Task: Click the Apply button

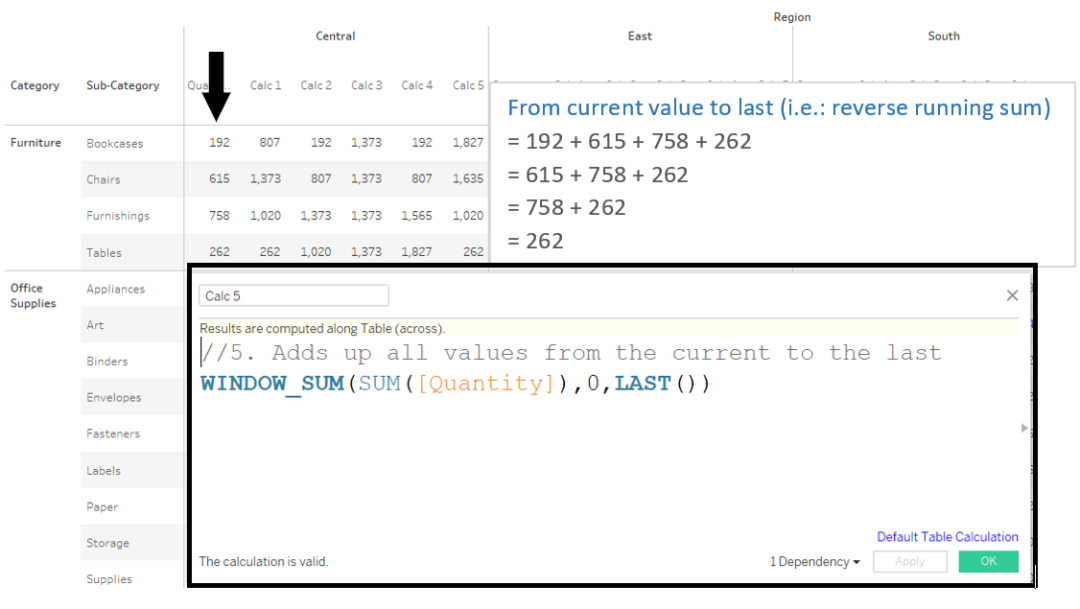Action: (910, 561)
